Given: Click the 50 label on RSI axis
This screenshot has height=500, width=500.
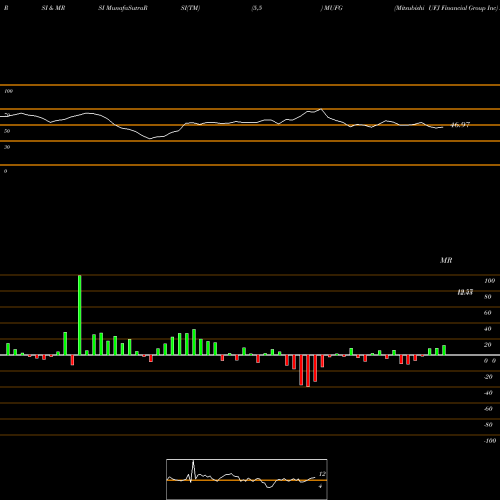Looking at the screenshot, I should point(7,131).
